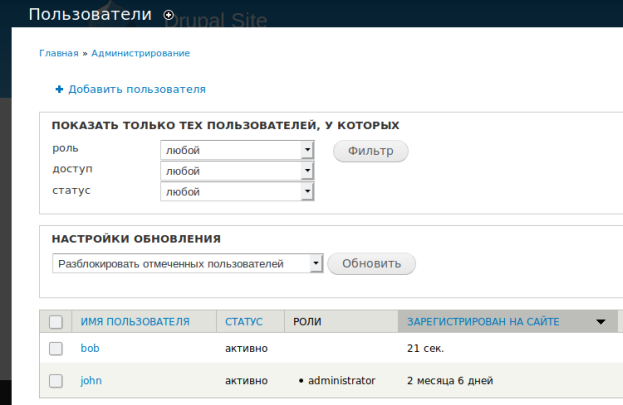
Task: Open the john user profile link
Action: (x=91, y=381)
